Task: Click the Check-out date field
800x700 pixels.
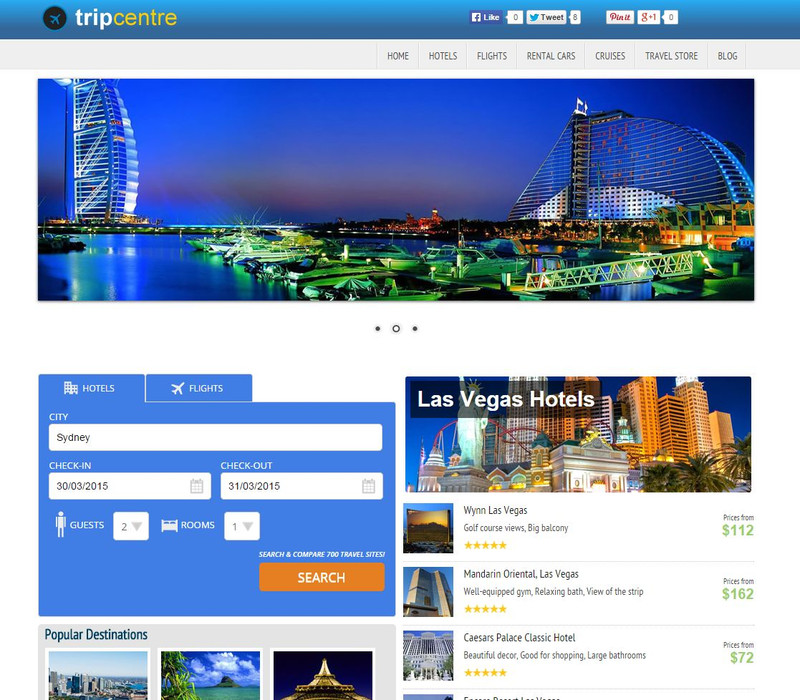Action: click(x=302, y=486)
